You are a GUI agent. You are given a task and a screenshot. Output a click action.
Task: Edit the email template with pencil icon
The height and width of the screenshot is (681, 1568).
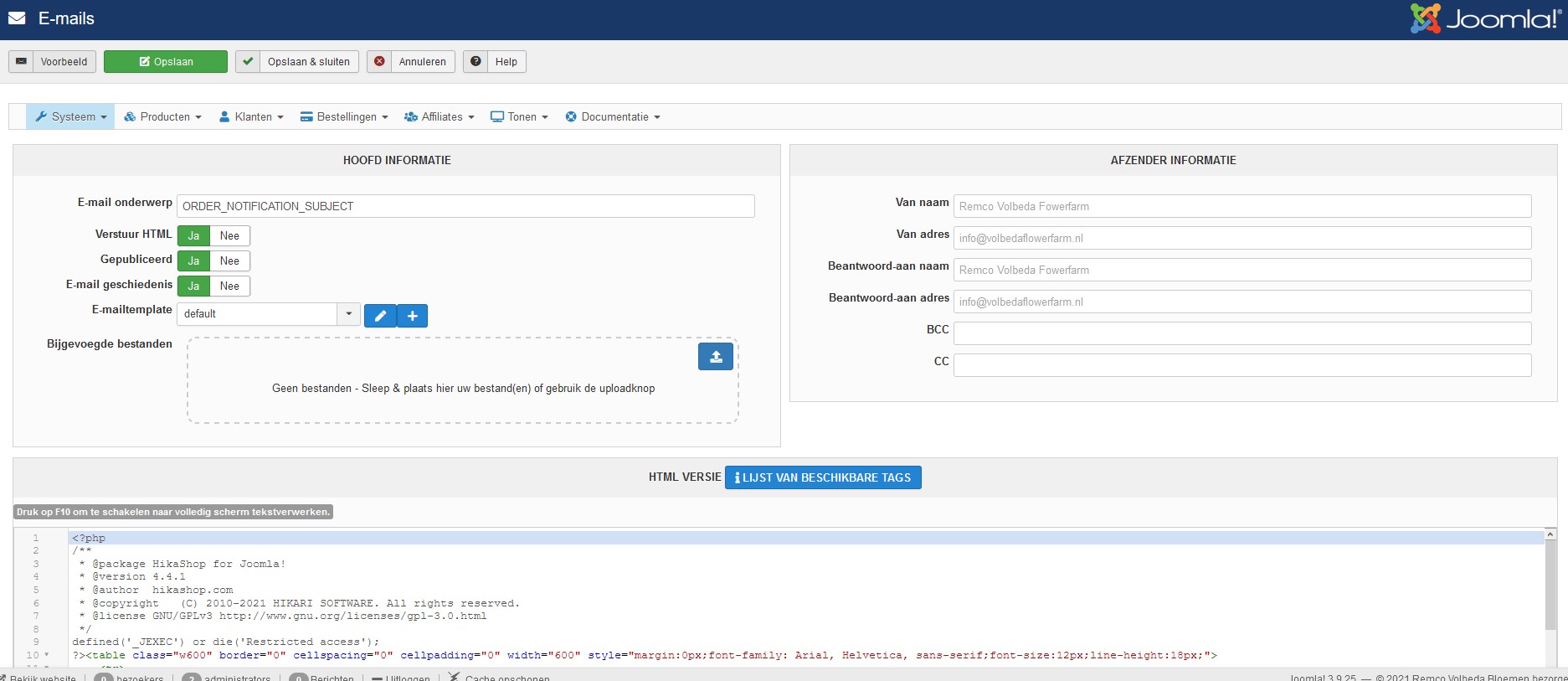click(380, 316)
